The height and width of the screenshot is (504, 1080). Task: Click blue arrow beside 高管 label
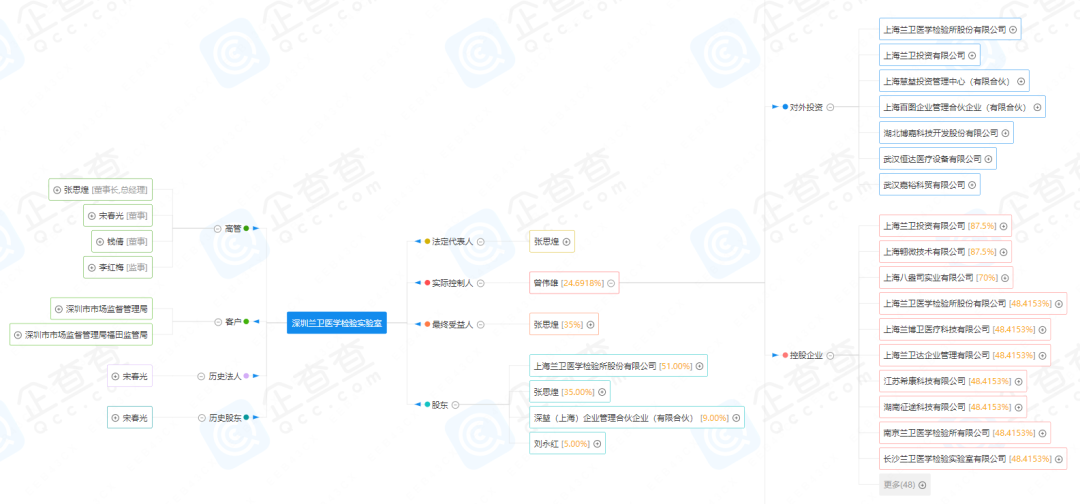[255, 228]
